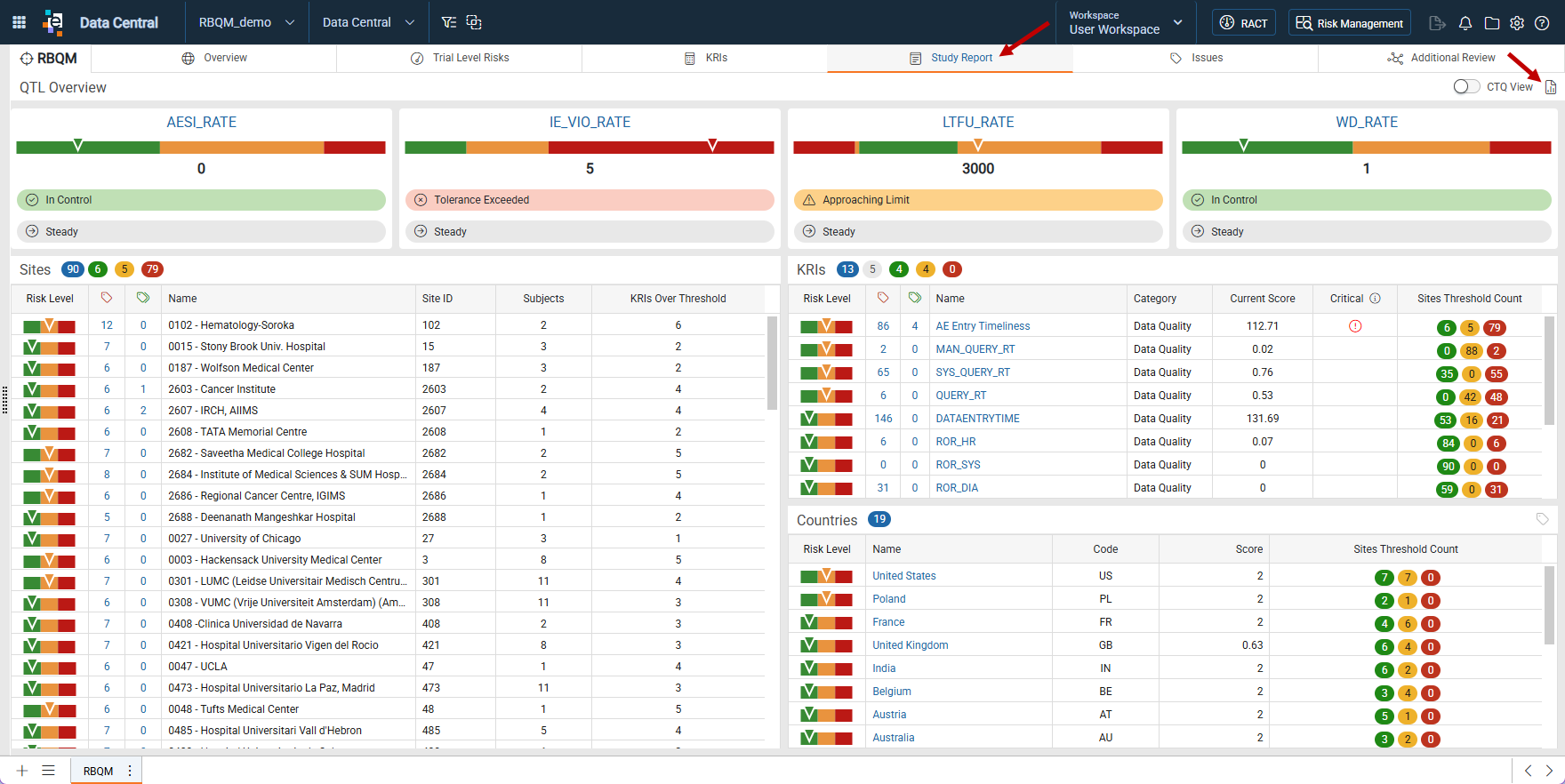The image size is (1565, 784).
Task: Open the MAN_QUERY_RT KRI link
Action: click(x=975, y=349)
